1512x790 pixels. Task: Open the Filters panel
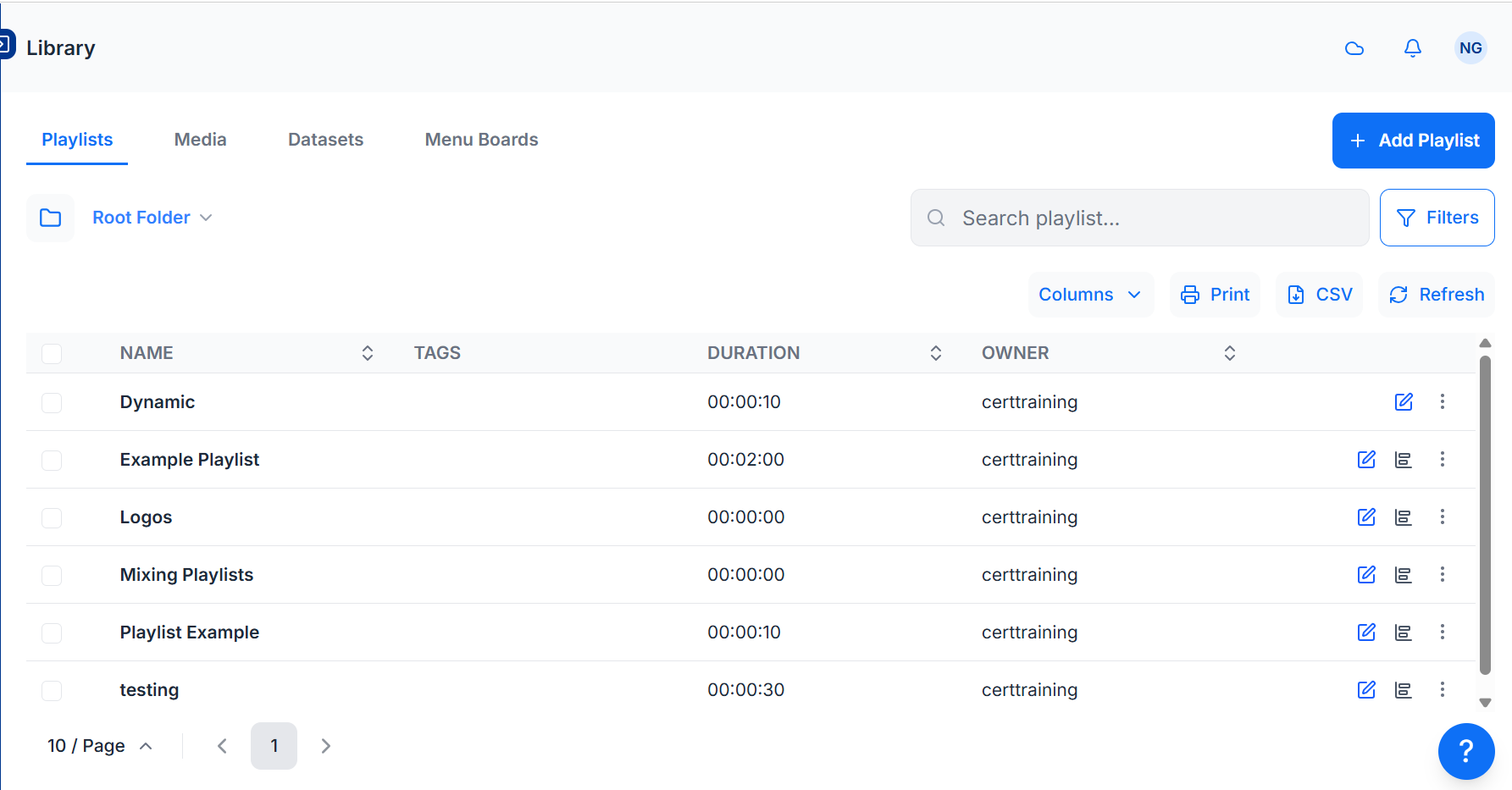pyautogui.click(x=1437, y=218)
